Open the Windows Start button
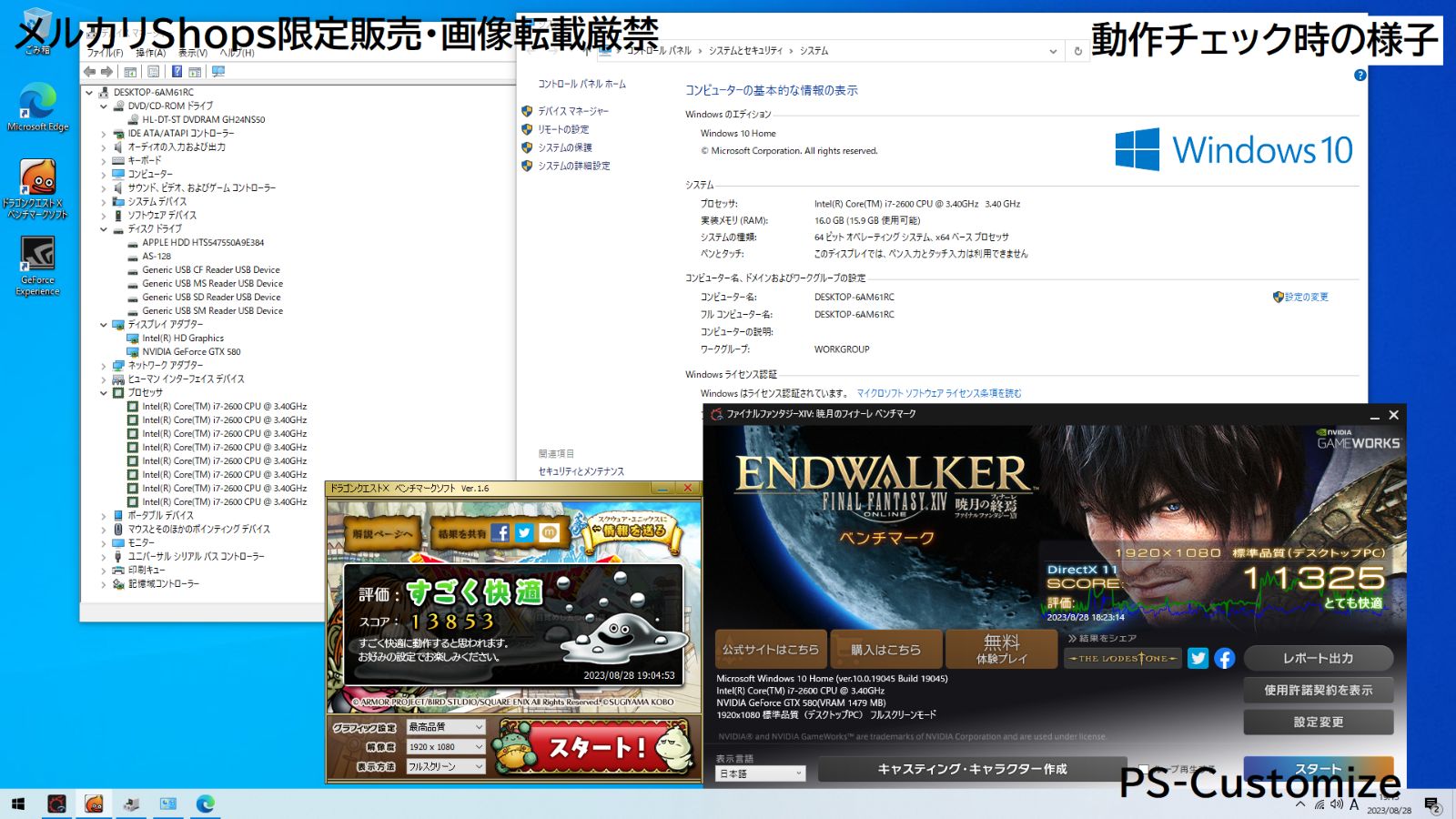1456x819 pixels. coord(18,804)
